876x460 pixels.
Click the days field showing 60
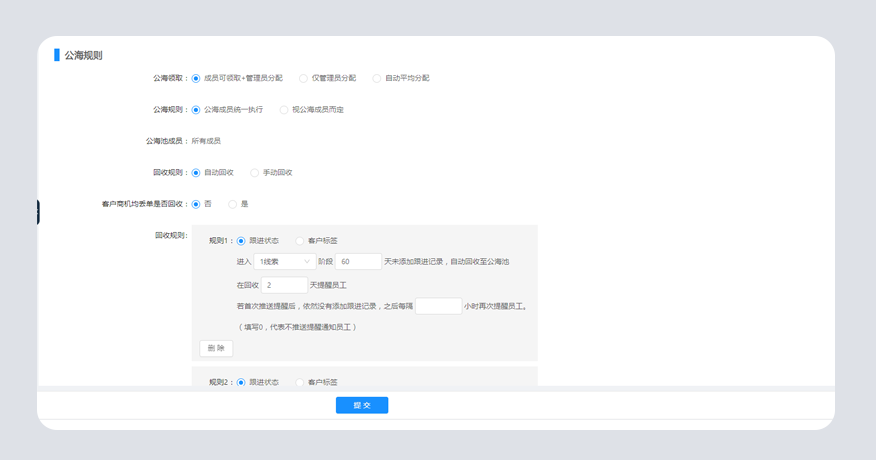click(358, 262)
